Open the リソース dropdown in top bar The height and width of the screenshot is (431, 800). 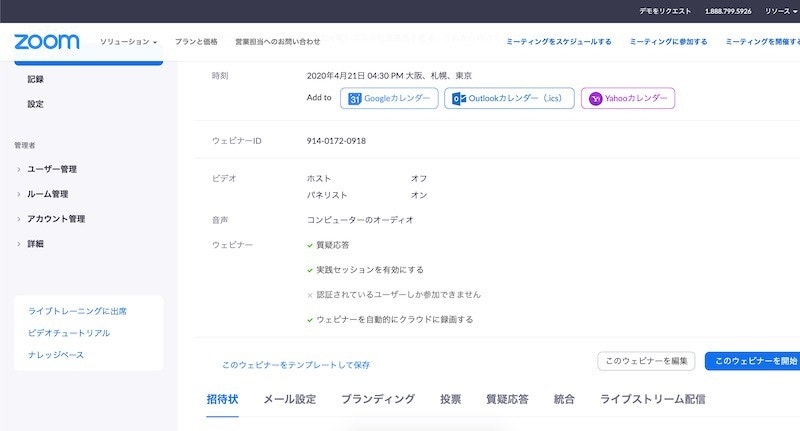[779, 11]
